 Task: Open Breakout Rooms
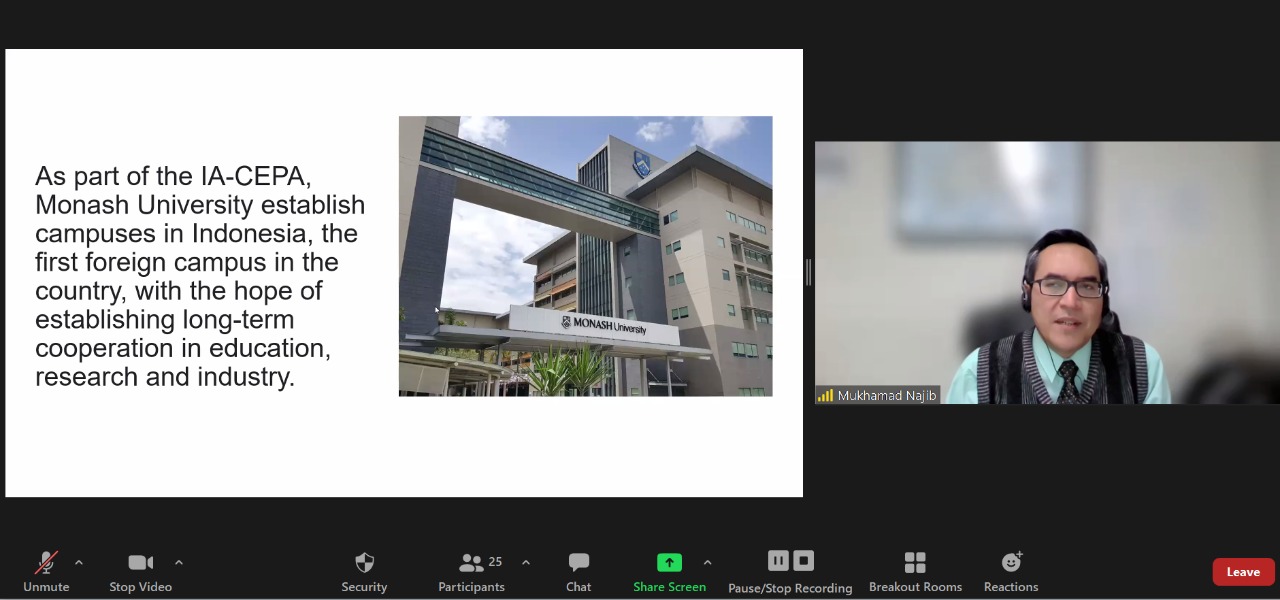coord(915,571)
